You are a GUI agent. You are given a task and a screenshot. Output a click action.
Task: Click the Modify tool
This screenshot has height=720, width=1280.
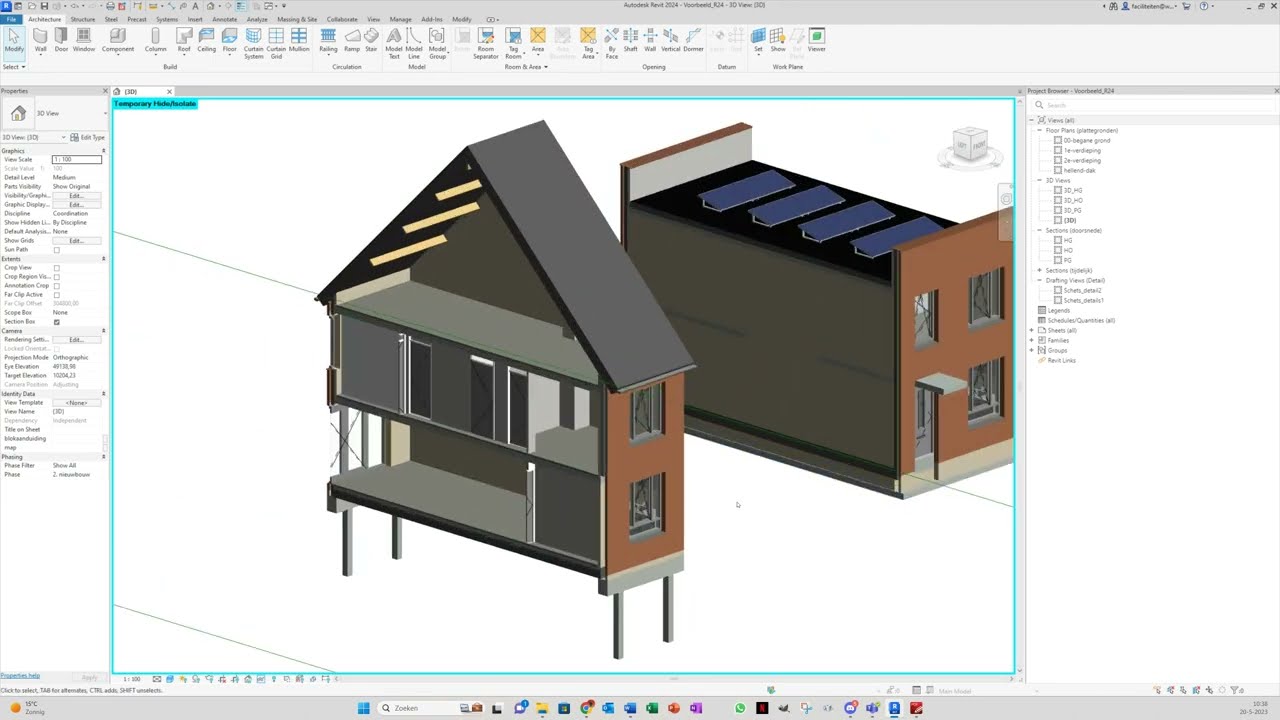pos(14,40)
